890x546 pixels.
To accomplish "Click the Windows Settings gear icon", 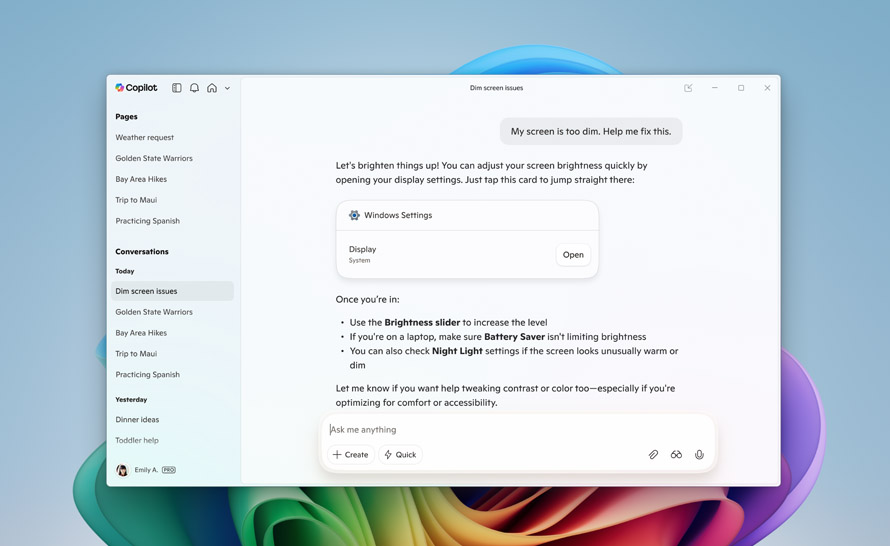I will tap(354, 215).
